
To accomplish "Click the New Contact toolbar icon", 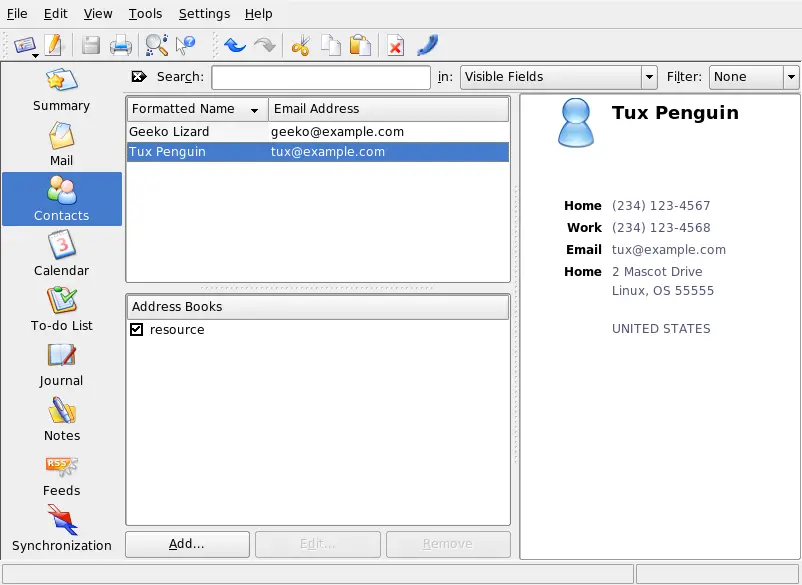I will pos(24,45).
